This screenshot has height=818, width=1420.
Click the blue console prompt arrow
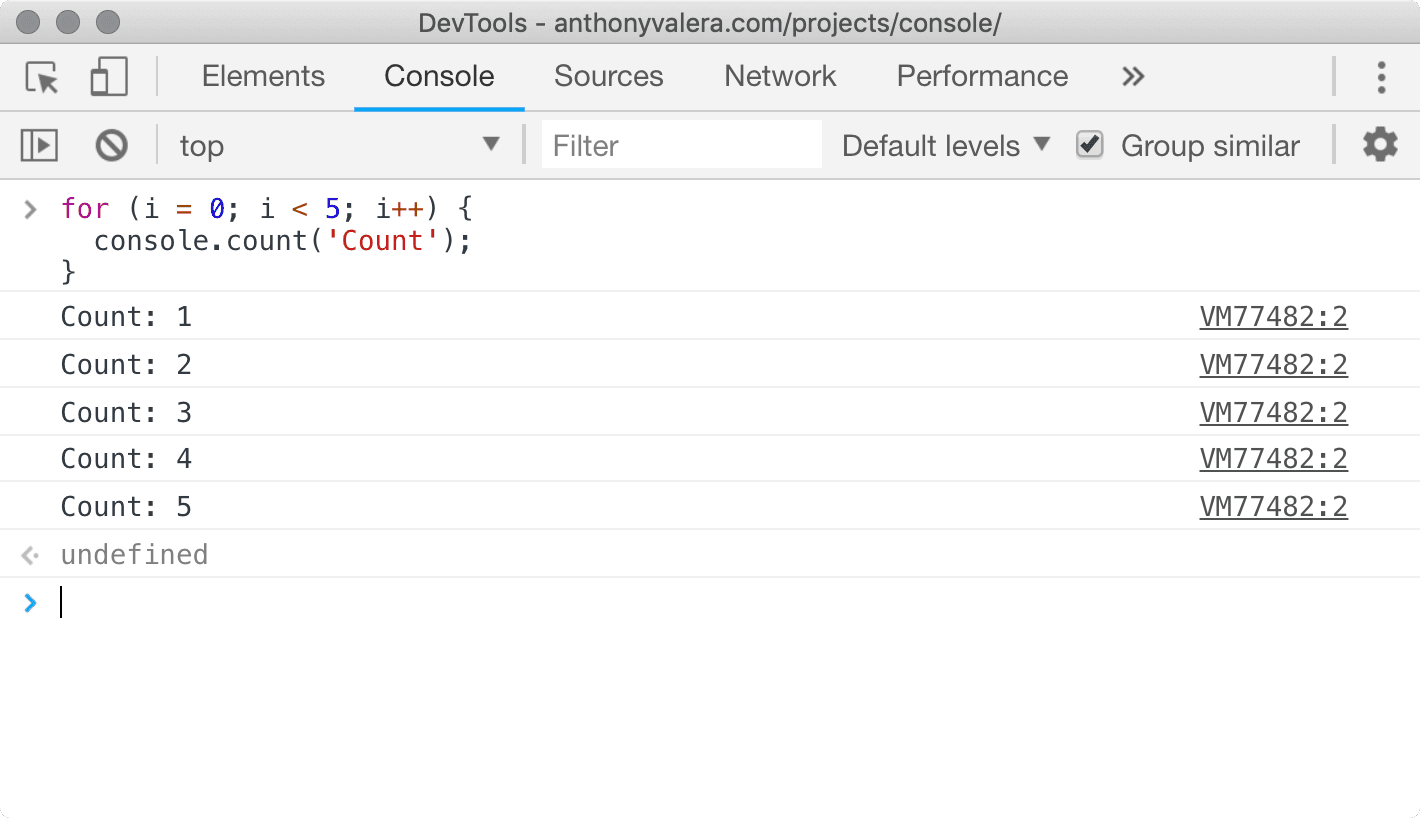[x=30, y=602]
